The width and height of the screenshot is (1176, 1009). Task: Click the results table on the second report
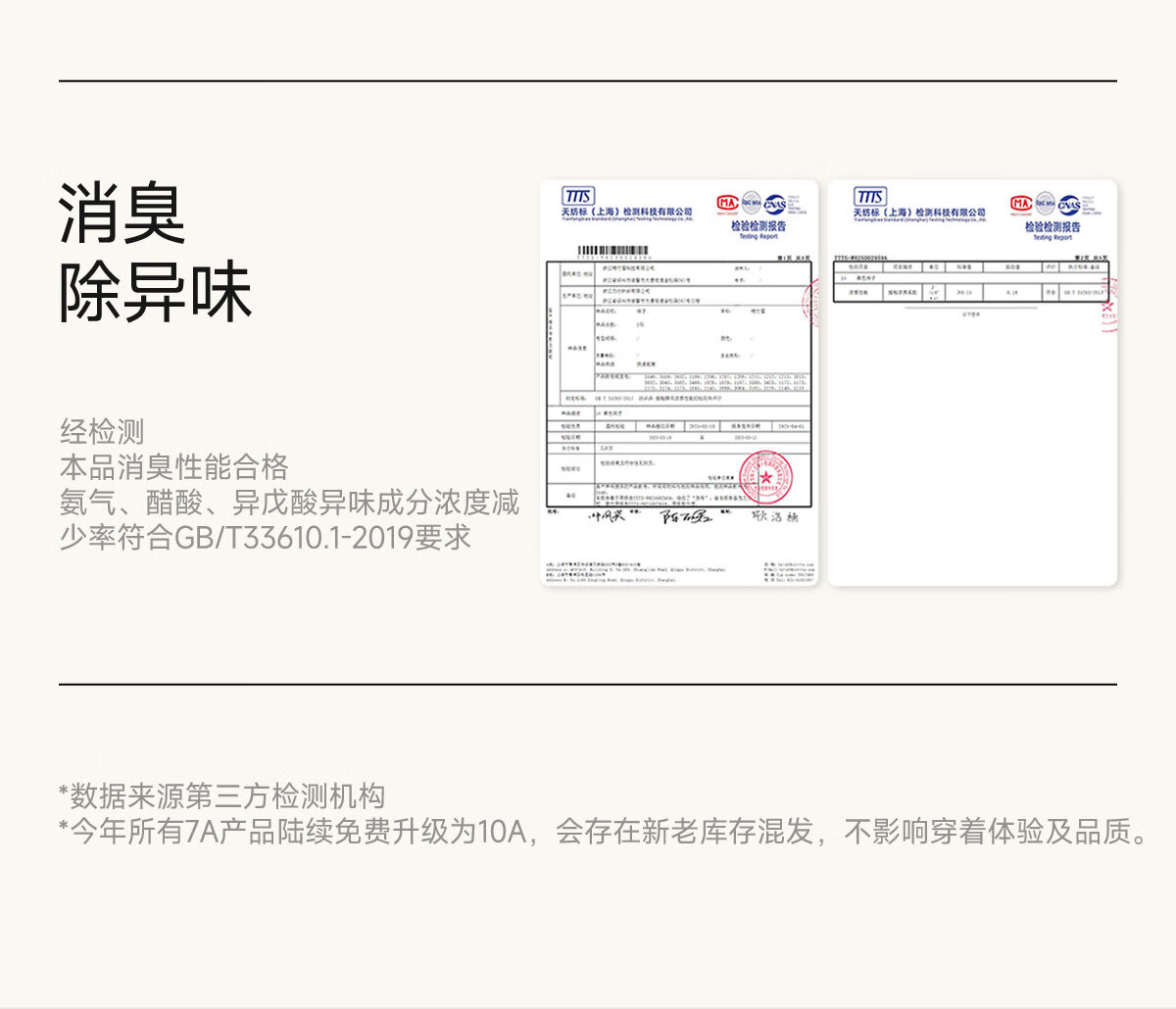(969, 282)
